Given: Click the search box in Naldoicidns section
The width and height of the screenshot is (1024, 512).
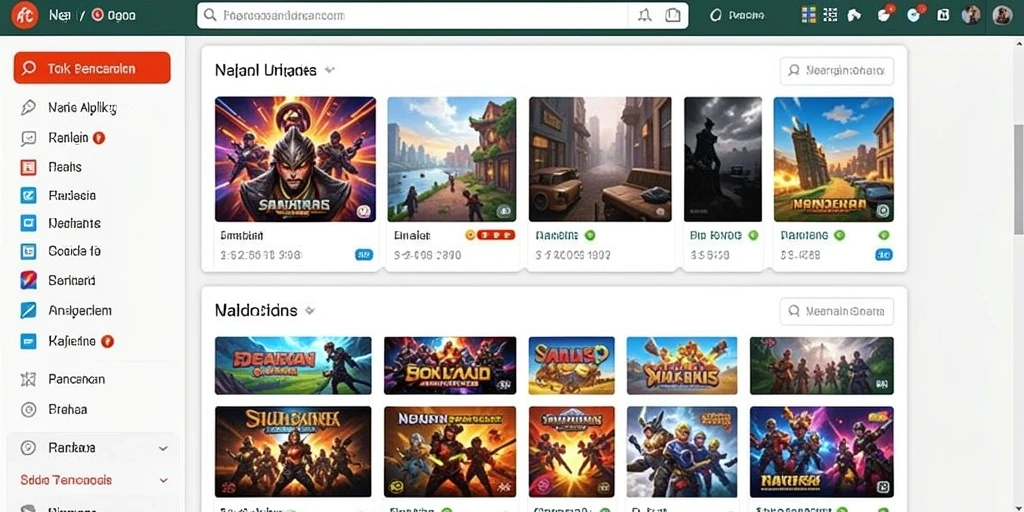Looking at the screenshot, I should click(x=837, y=312).
